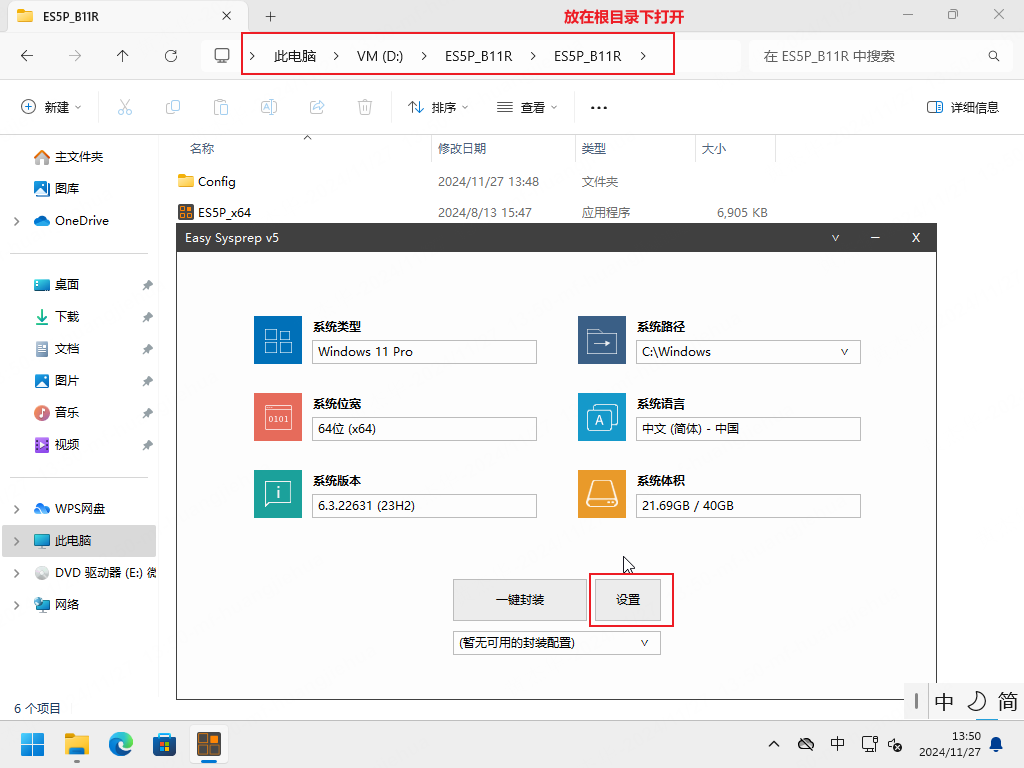Open Microsoft Store from the taskbar
This screenshot has height=768, width=1024.
(165, 744)
